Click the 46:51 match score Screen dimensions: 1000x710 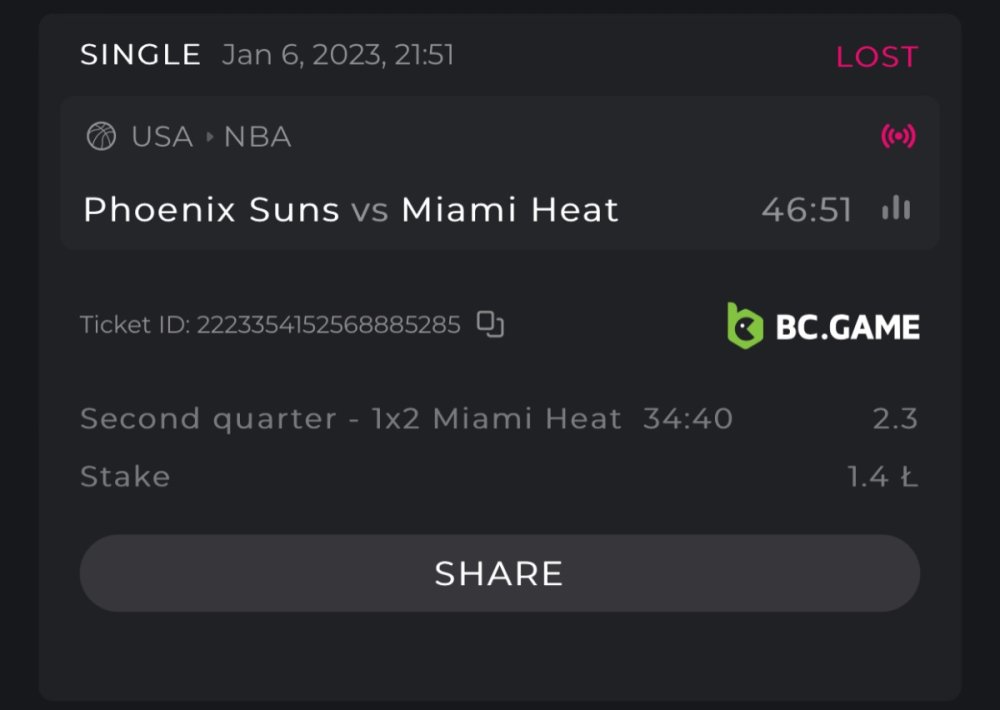[806, 210]
